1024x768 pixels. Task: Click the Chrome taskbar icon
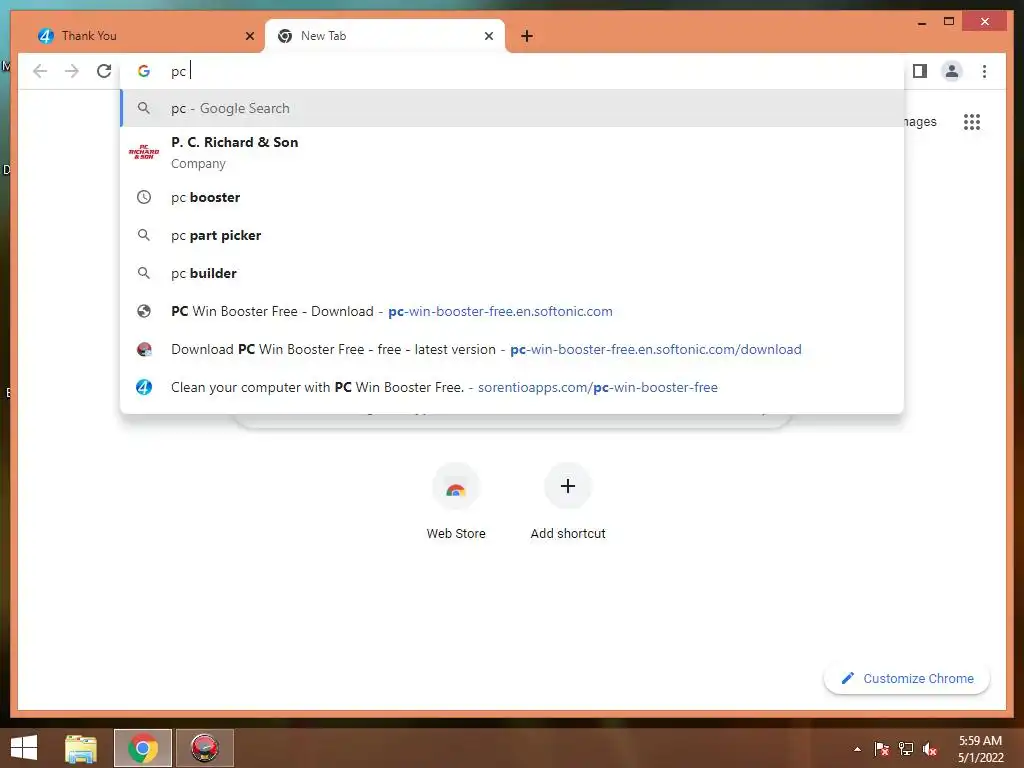click(142, 748)
